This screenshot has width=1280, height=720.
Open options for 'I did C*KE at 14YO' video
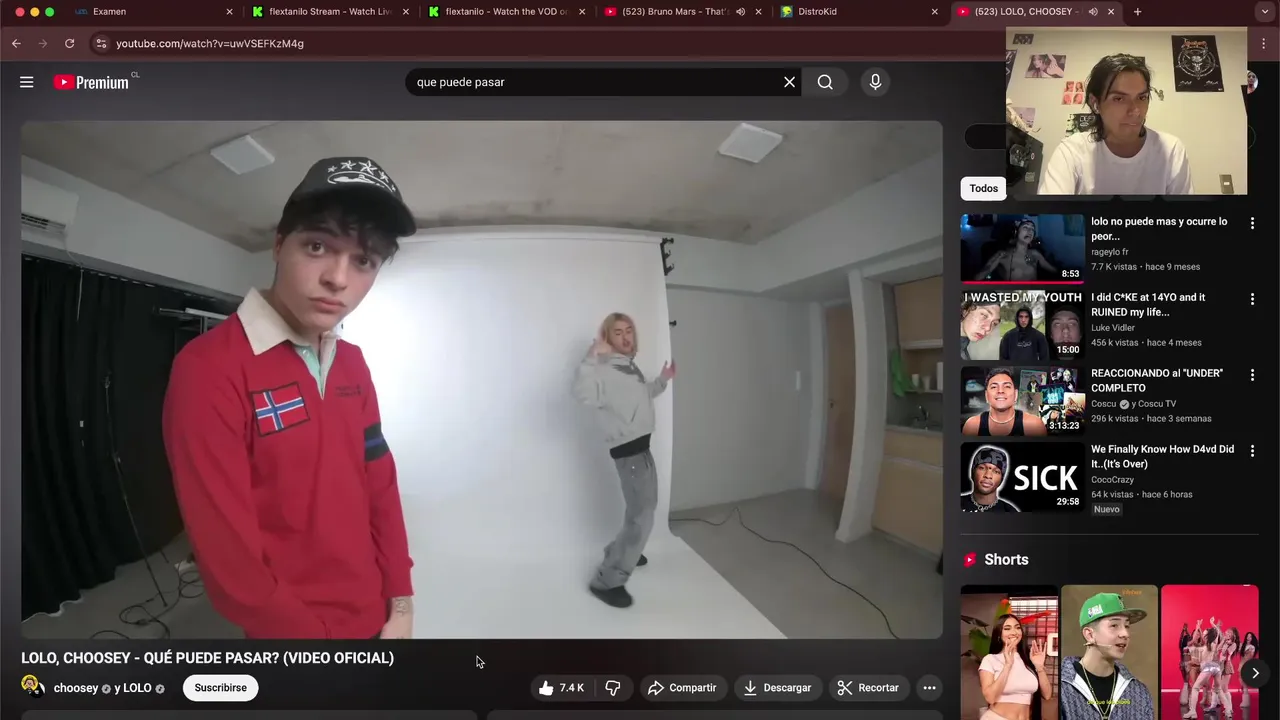1252,299
